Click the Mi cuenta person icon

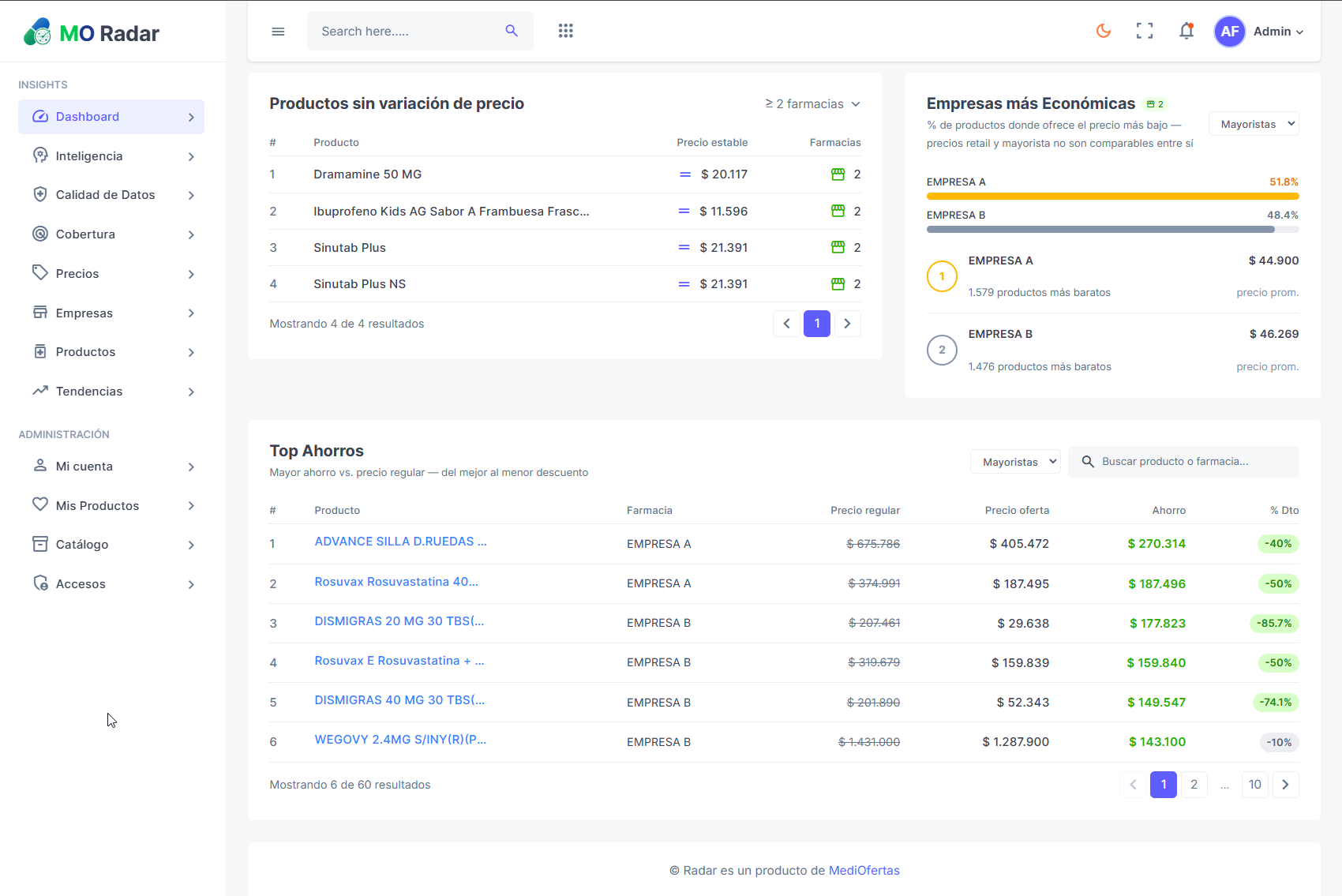pyautogui.click(x=40, y=466)
